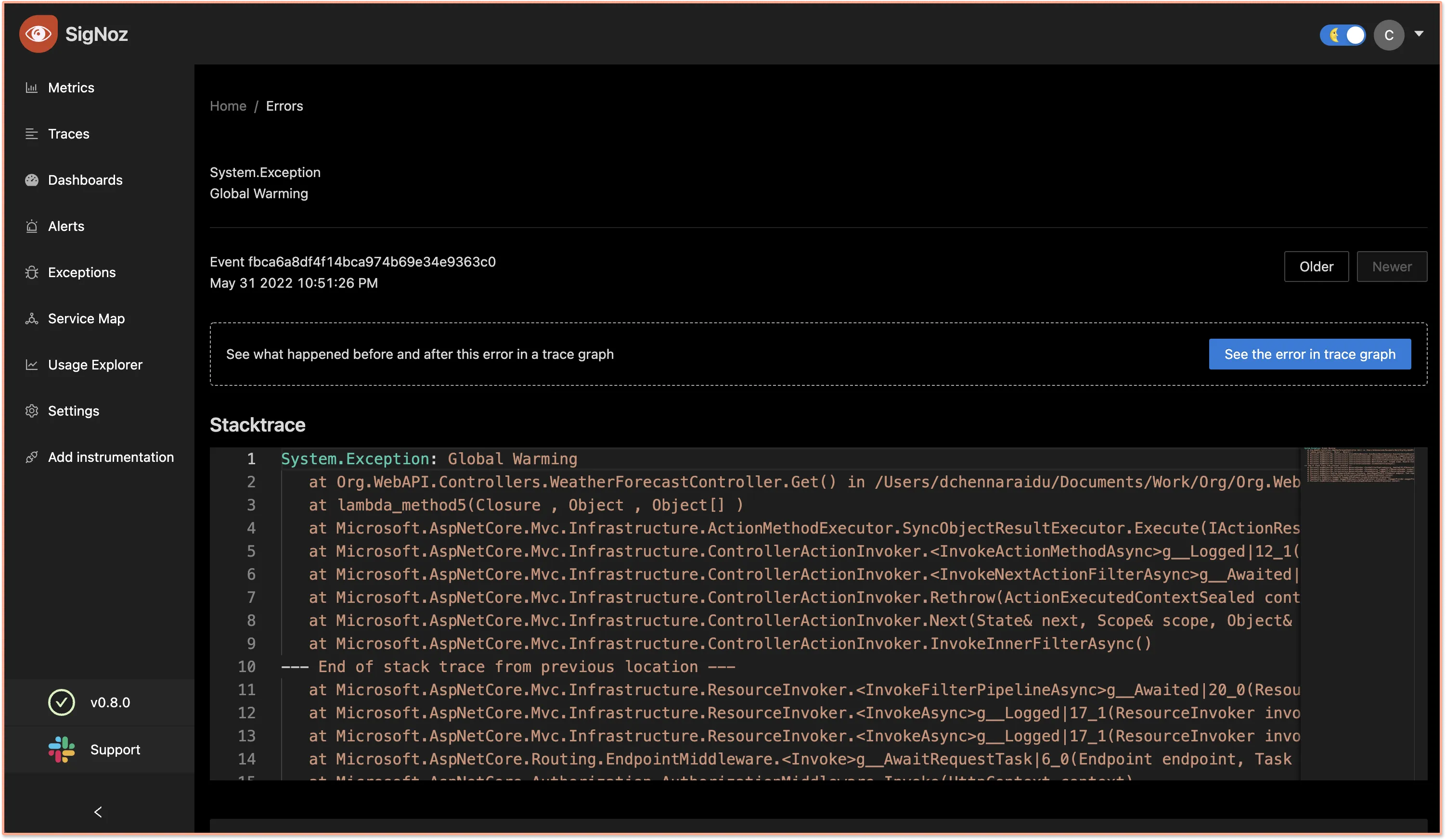Viewport: 1446px width, 840px height.
Task: Click the Global Warming message text
Action: tap(259, 193)
